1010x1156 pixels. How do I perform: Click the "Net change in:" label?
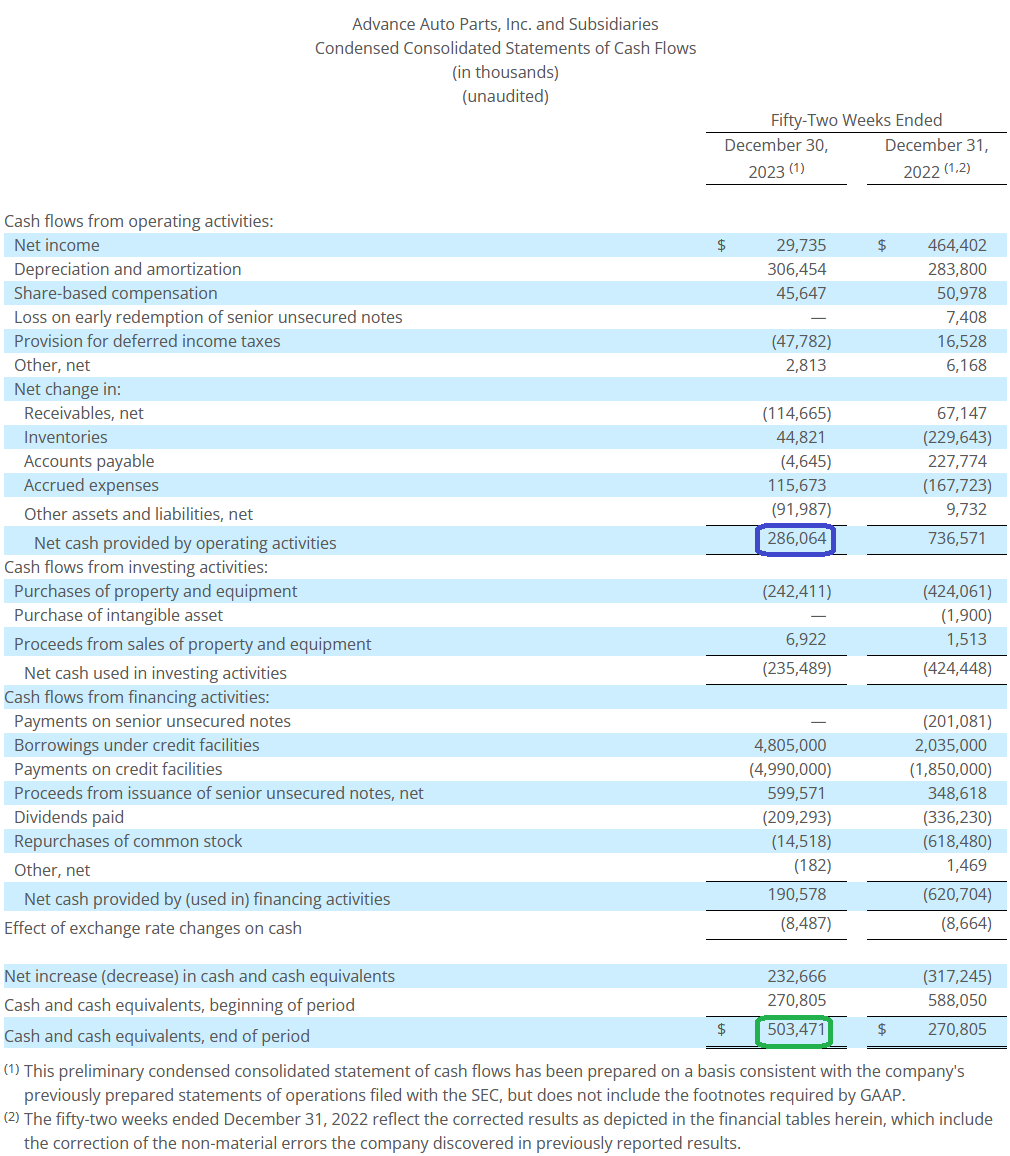coord(67,389)
